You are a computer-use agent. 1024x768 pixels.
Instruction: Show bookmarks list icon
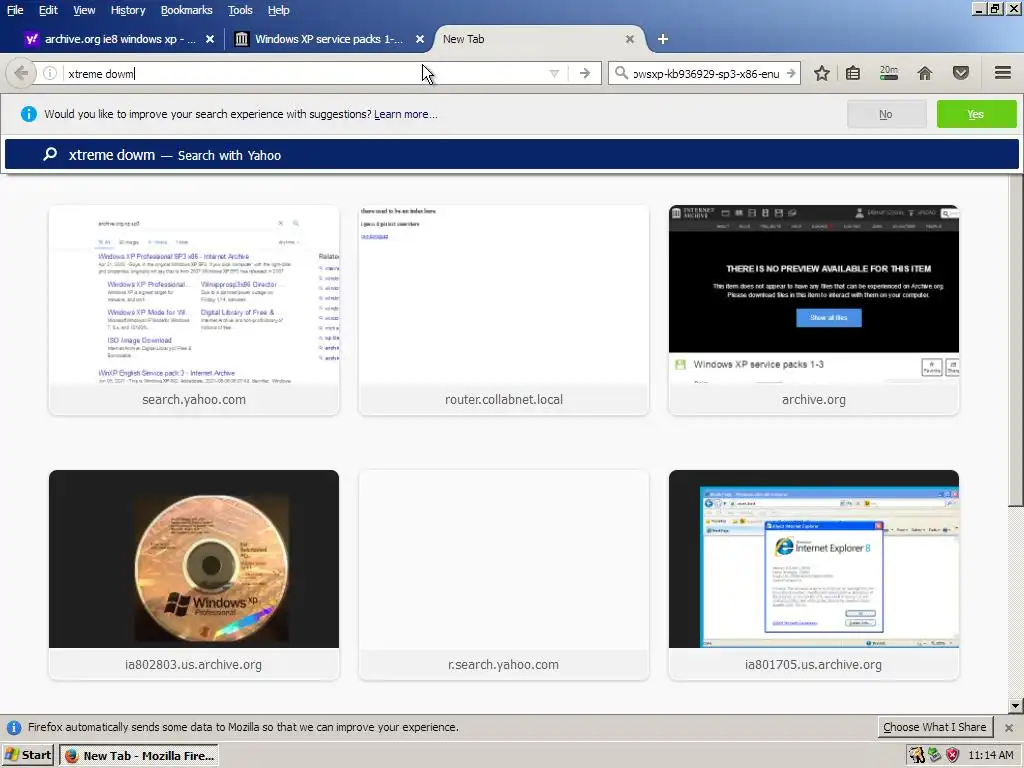(x=853, y=73)
